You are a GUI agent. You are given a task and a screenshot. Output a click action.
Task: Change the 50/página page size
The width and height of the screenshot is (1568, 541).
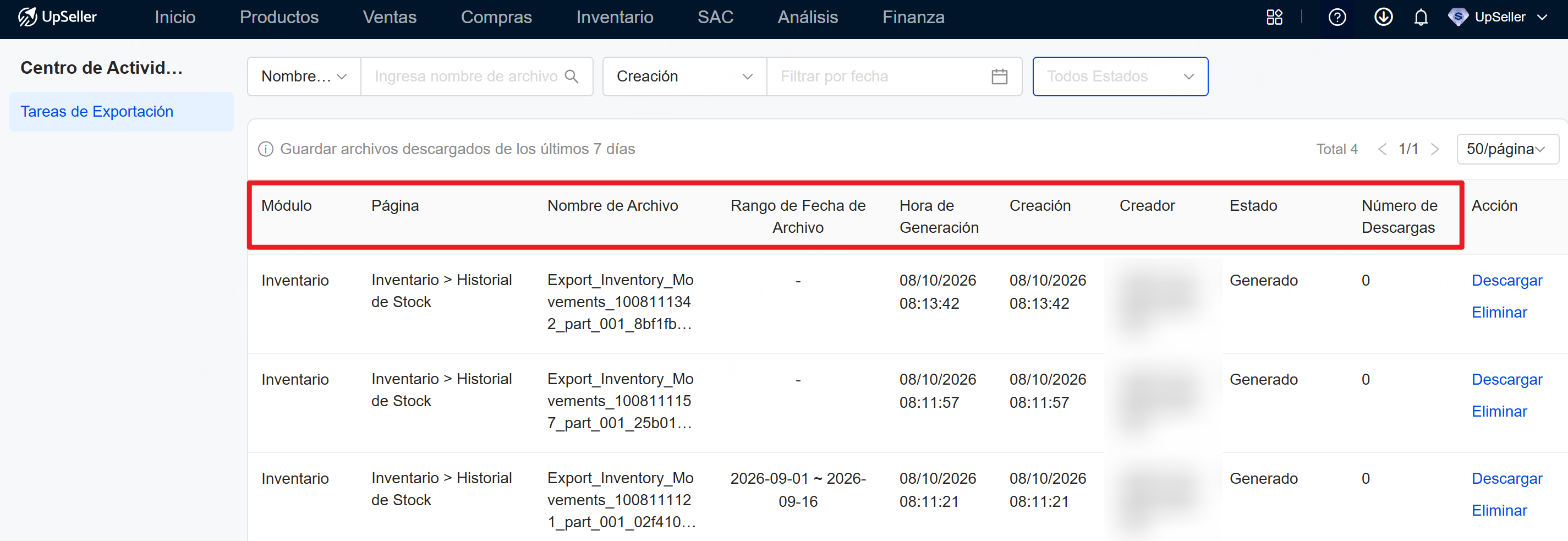coord(1507,149)
